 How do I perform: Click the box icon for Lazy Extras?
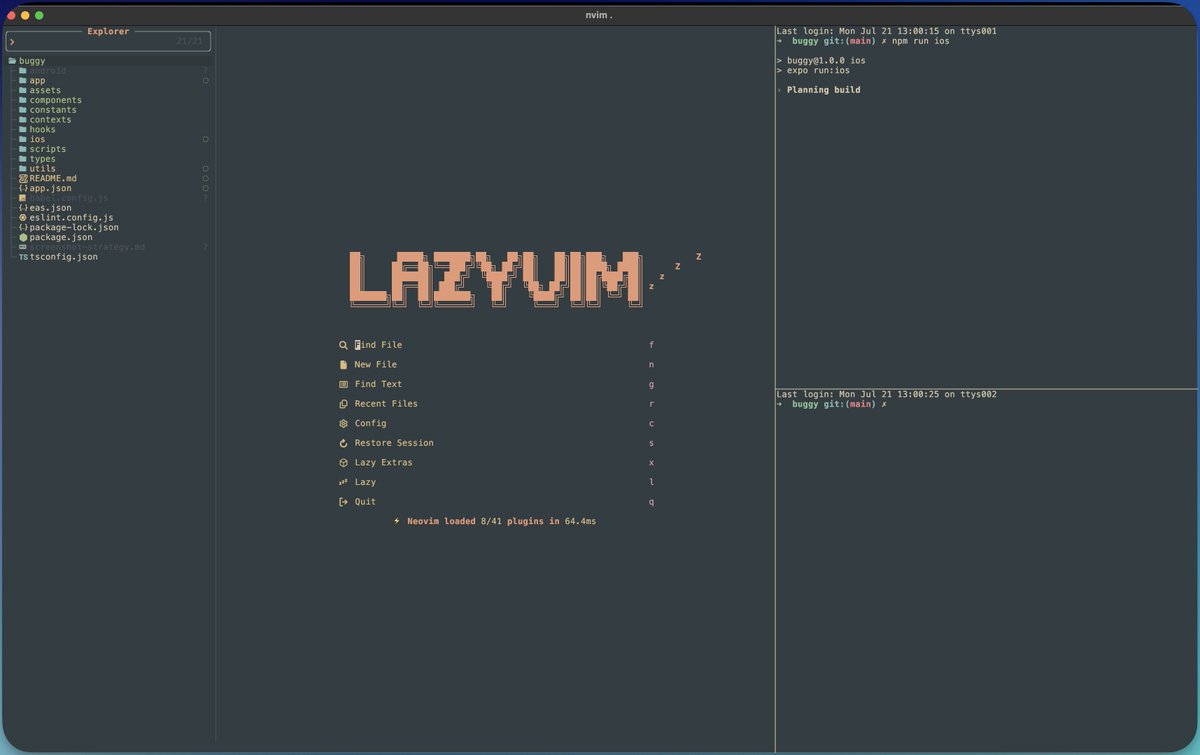click(x=343, y=463)
